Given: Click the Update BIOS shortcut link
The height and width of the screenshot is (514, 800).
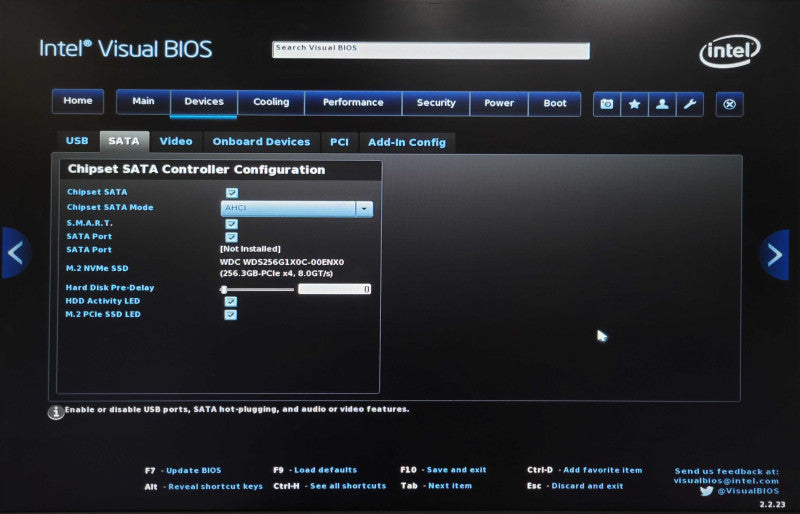Looking at the screenshot, I should [193, 471].
